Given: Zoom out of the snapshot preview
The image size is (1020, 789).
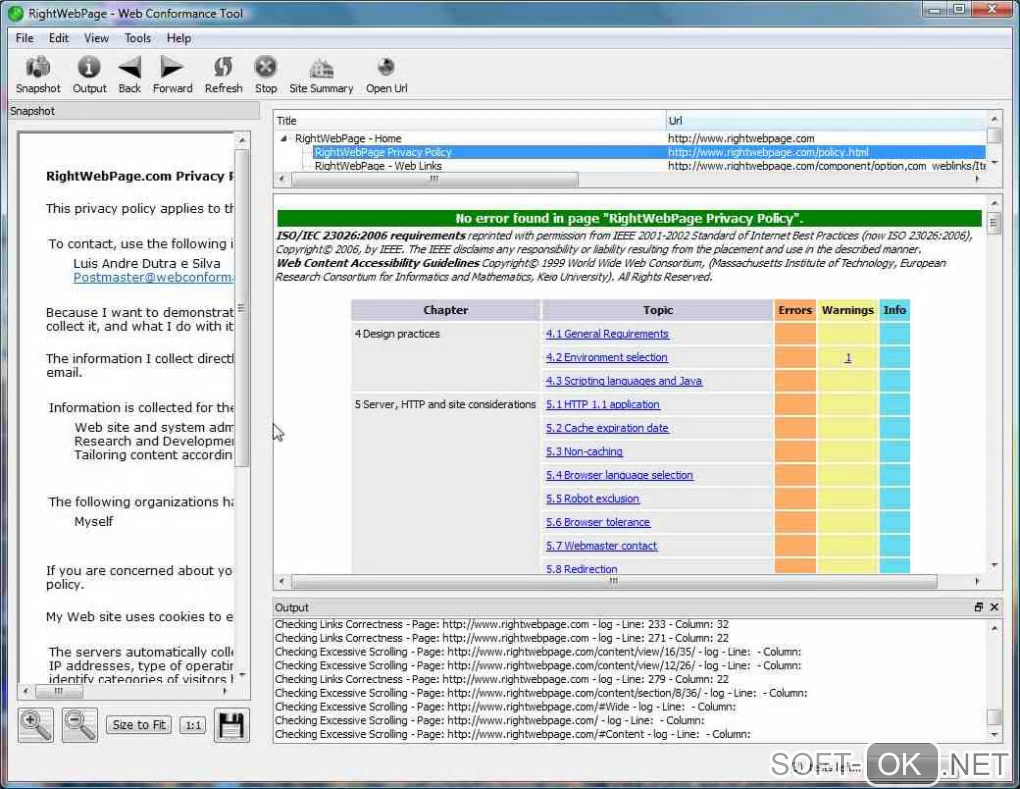Looking at the screenshot, I should click(x=80, y=725).
